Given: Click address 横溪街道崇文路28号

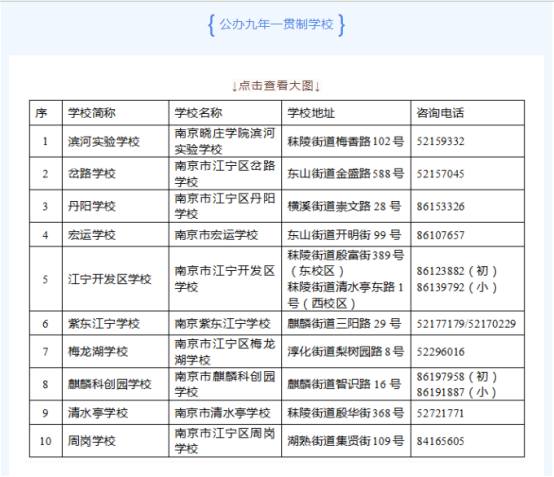Looking at the screenshot, I should pyautogui.click(x=344, y=206).
